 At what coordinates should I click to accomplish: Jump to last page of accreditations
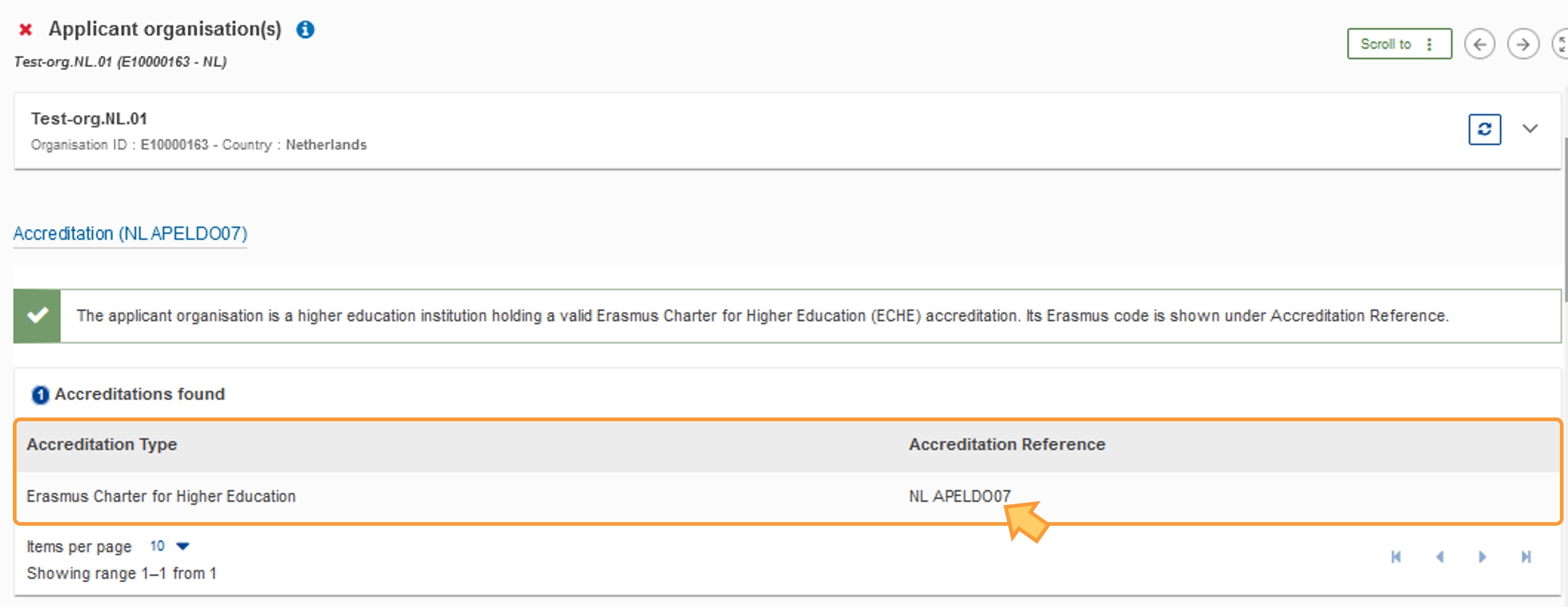coord(1526,556)
